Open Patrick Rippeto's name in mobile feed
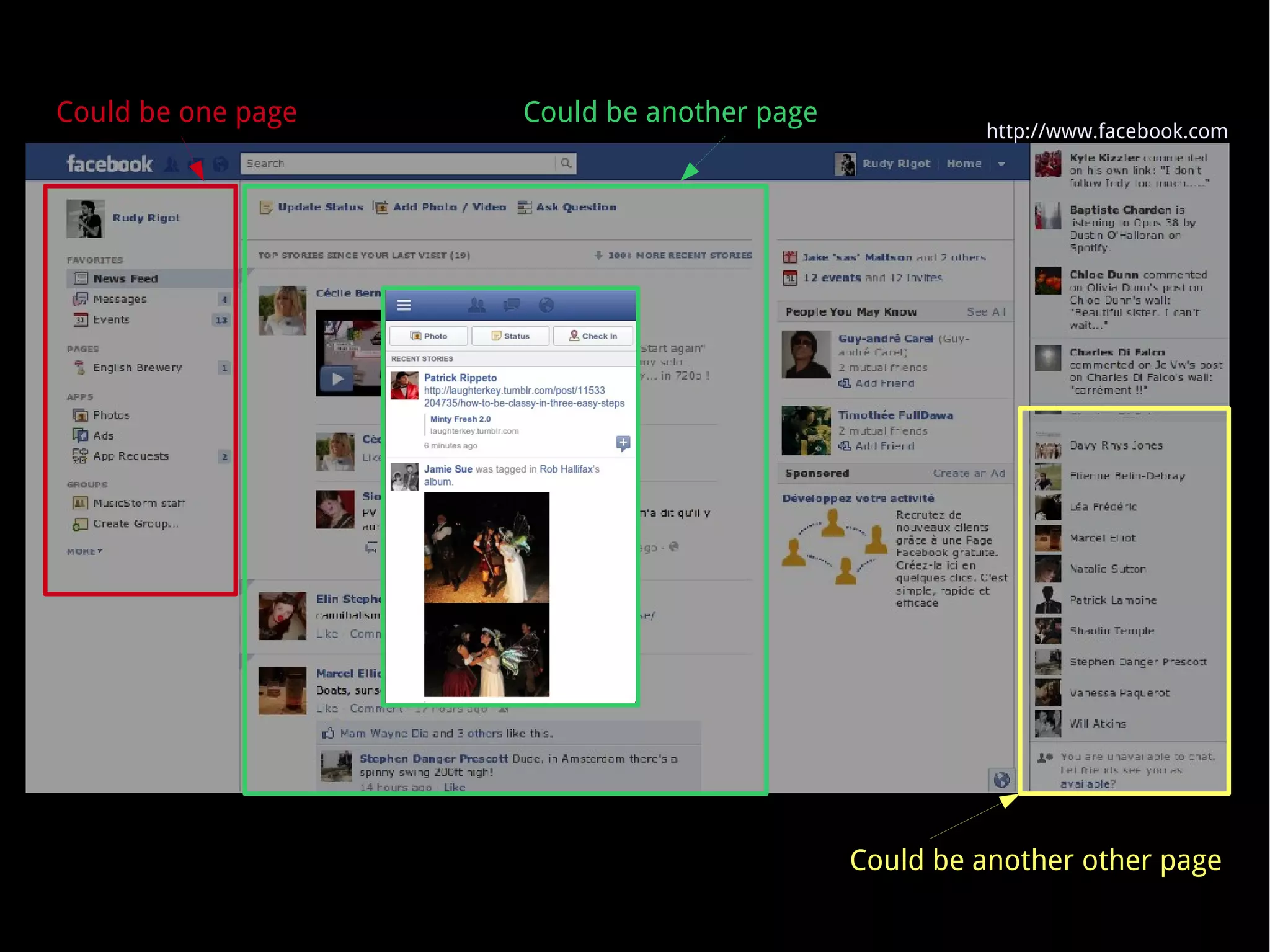Screen dimensions: 1270x952 pos(460,378)
